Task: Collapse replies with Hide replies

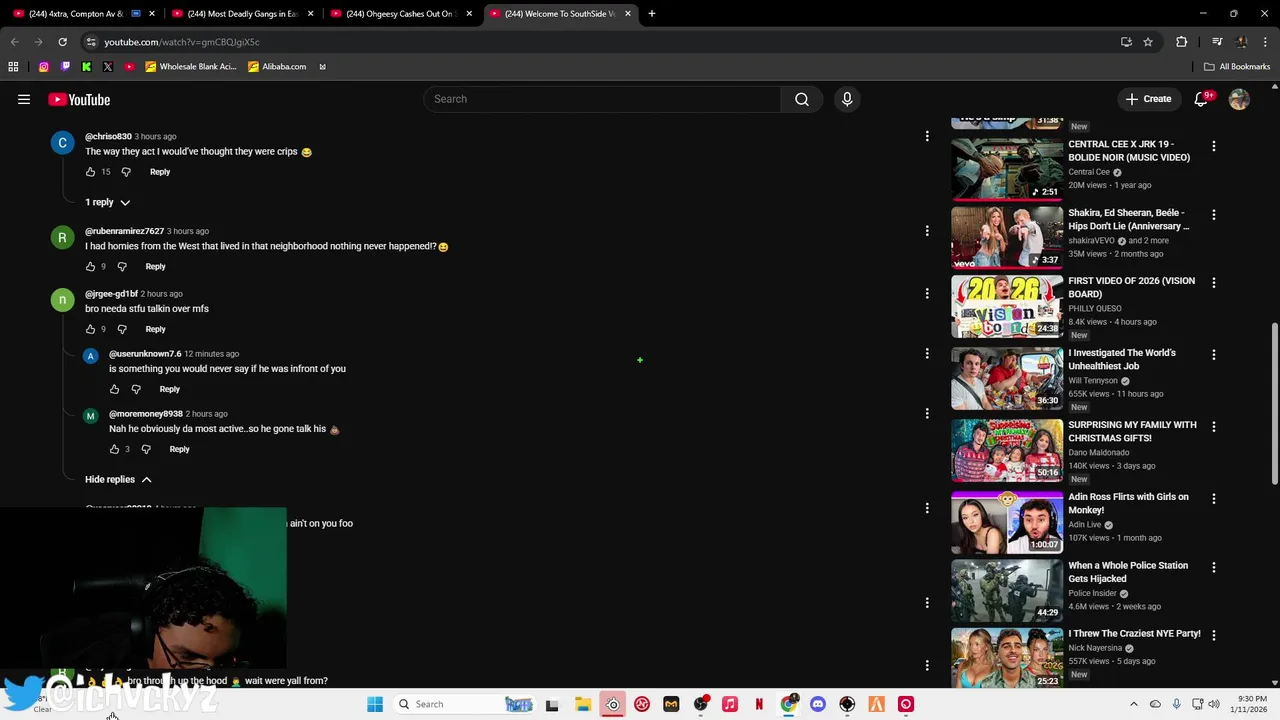Action: [x=118, y=480]
